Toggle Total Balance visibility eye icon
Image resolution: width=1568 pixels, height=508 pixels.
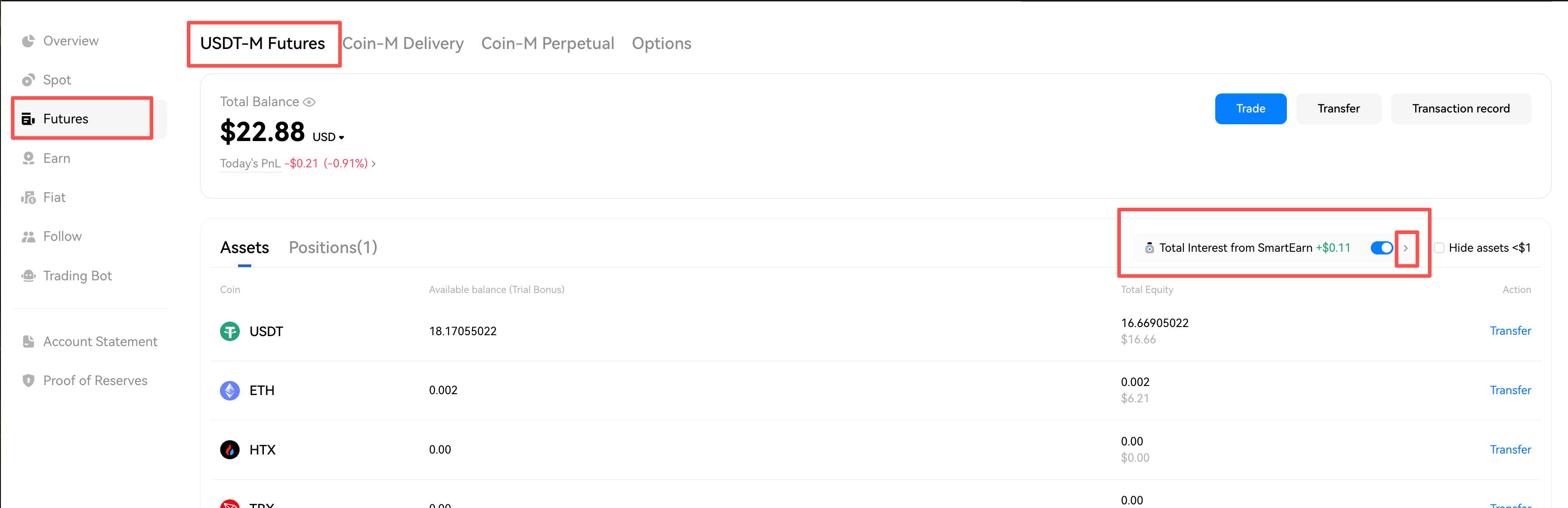(309, 103)
